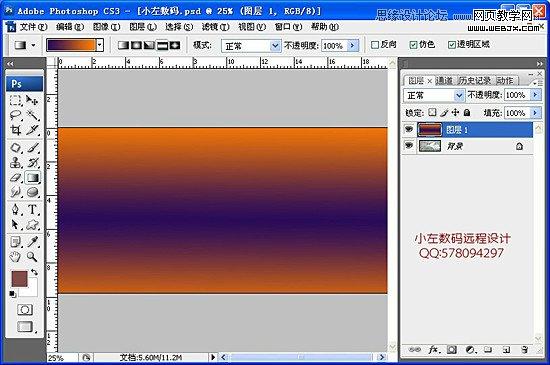The width and height of the screenshot is (550, 365).
Task: Select the Hand tool
Action: [15, 257]
